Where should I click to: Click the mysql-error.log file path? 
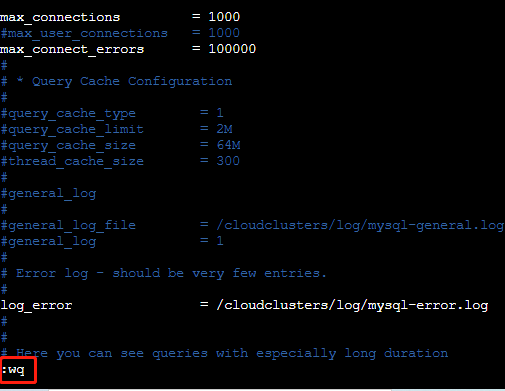coord(352,305)
